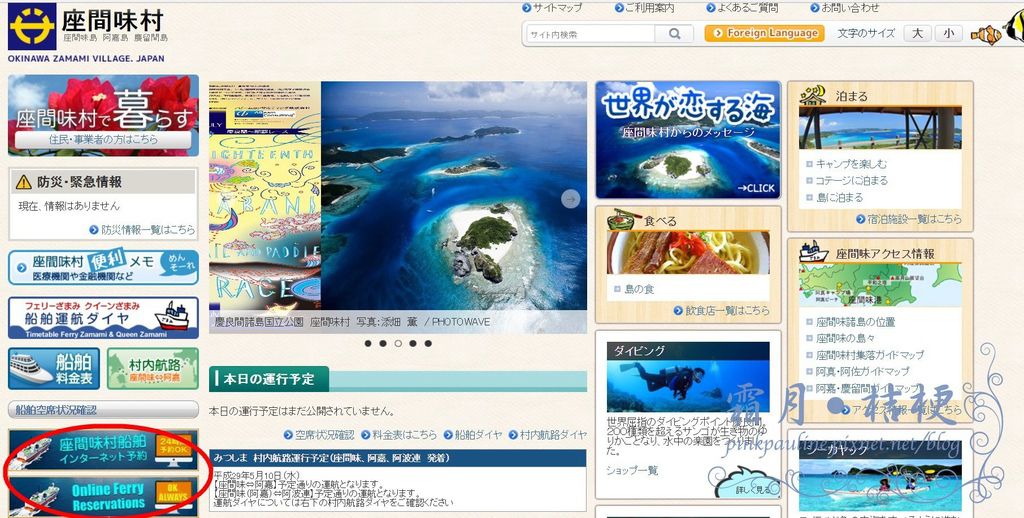Viewport: 1024px width, 518px height.
Task: Open the 船舶運航ダイヤ timetable banner
Action: coord(103,318)
